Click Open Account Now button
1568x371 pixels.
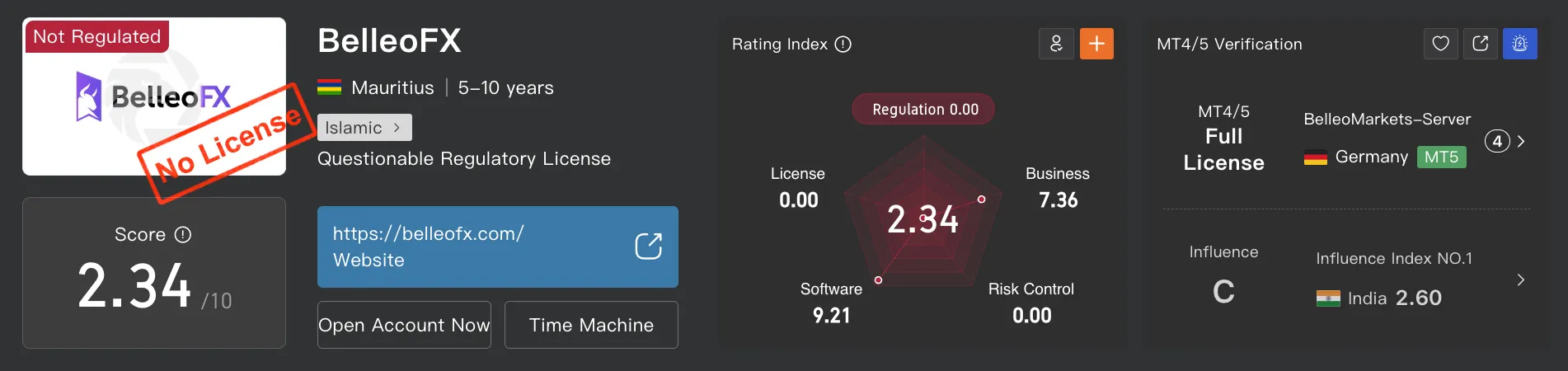coord(404,325)
